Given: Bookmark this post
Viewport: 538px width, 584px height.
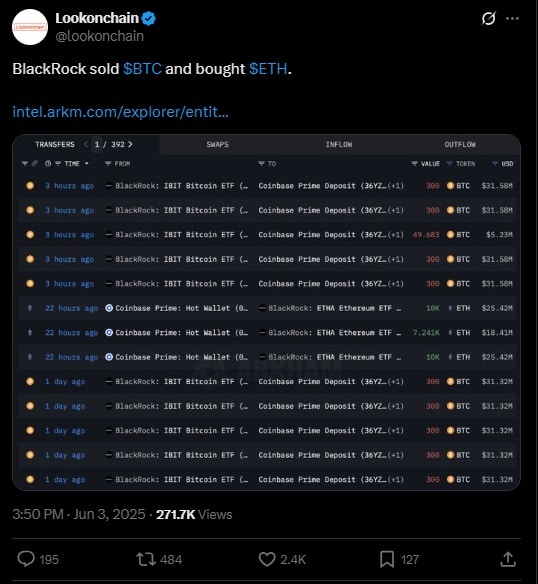Looking at the screenshot, I should click(387, 559).
